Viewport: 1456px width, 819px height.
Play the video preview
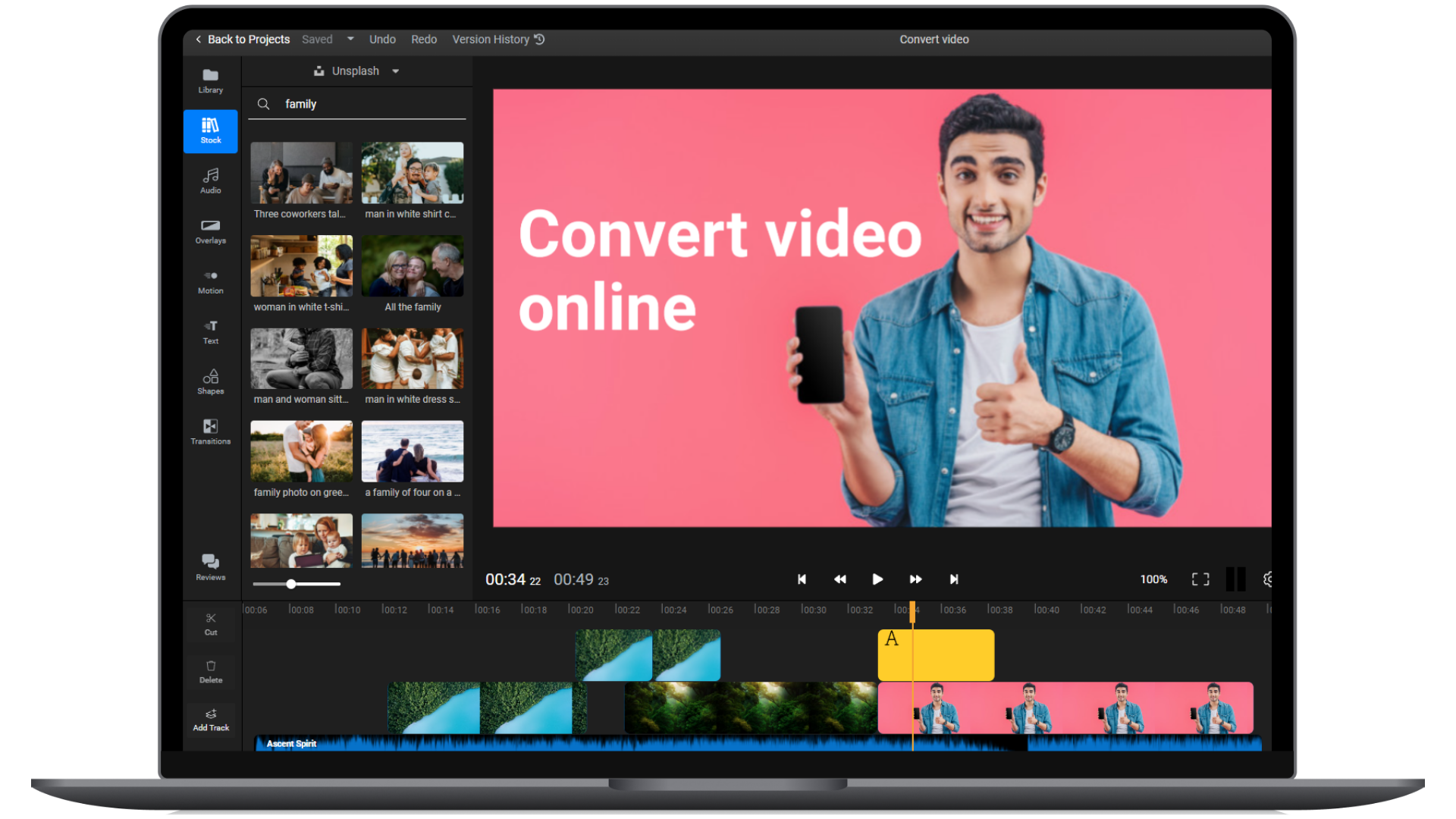[877, 579]
